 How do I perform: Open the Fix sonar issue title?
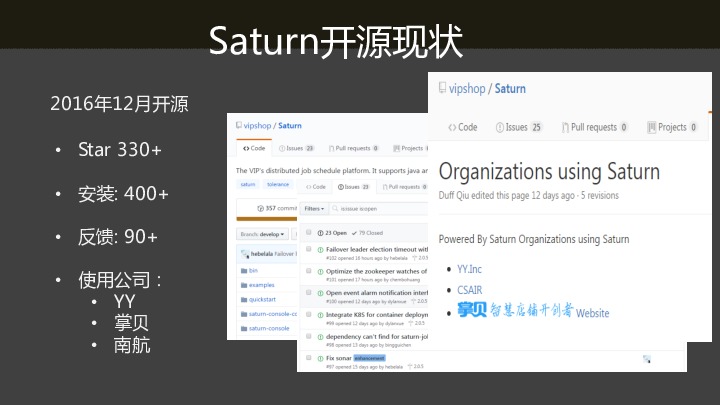[x=338, y=358]
